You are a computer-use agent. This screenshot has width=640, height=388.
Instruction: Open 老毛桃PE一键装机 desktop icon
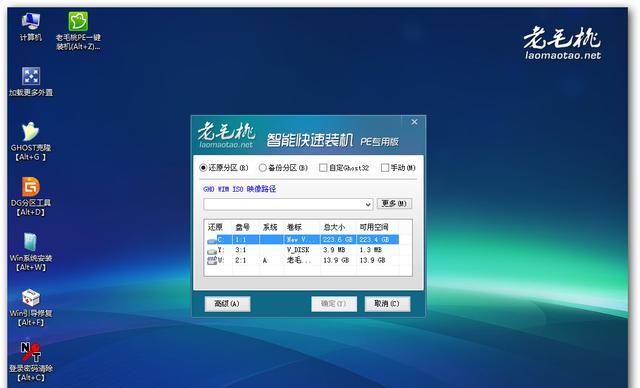(x=78, y=31)
